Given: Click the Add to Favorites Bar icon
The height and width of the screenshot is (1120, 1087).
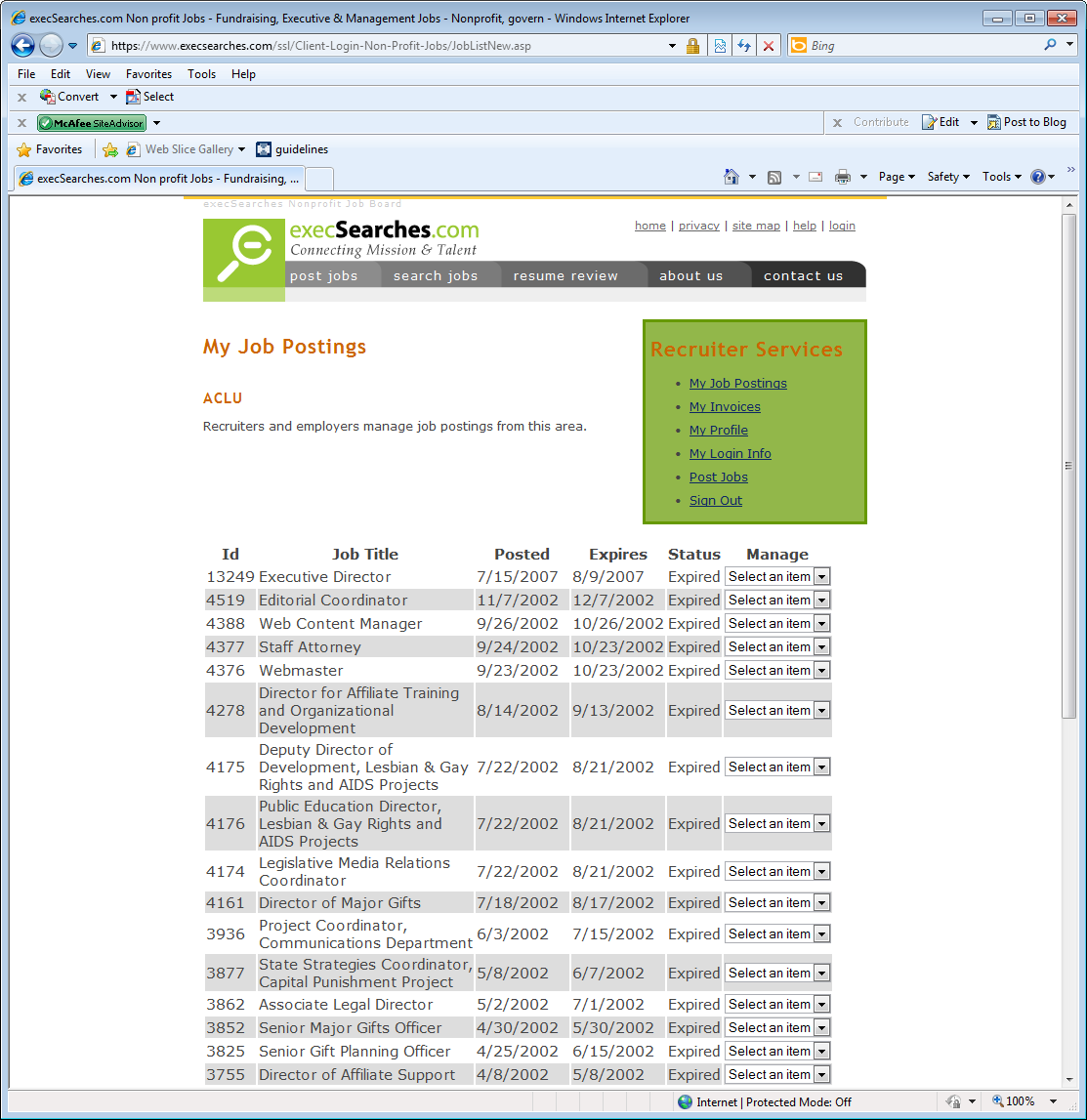Looking at the screenshot, I should point(110,149).
